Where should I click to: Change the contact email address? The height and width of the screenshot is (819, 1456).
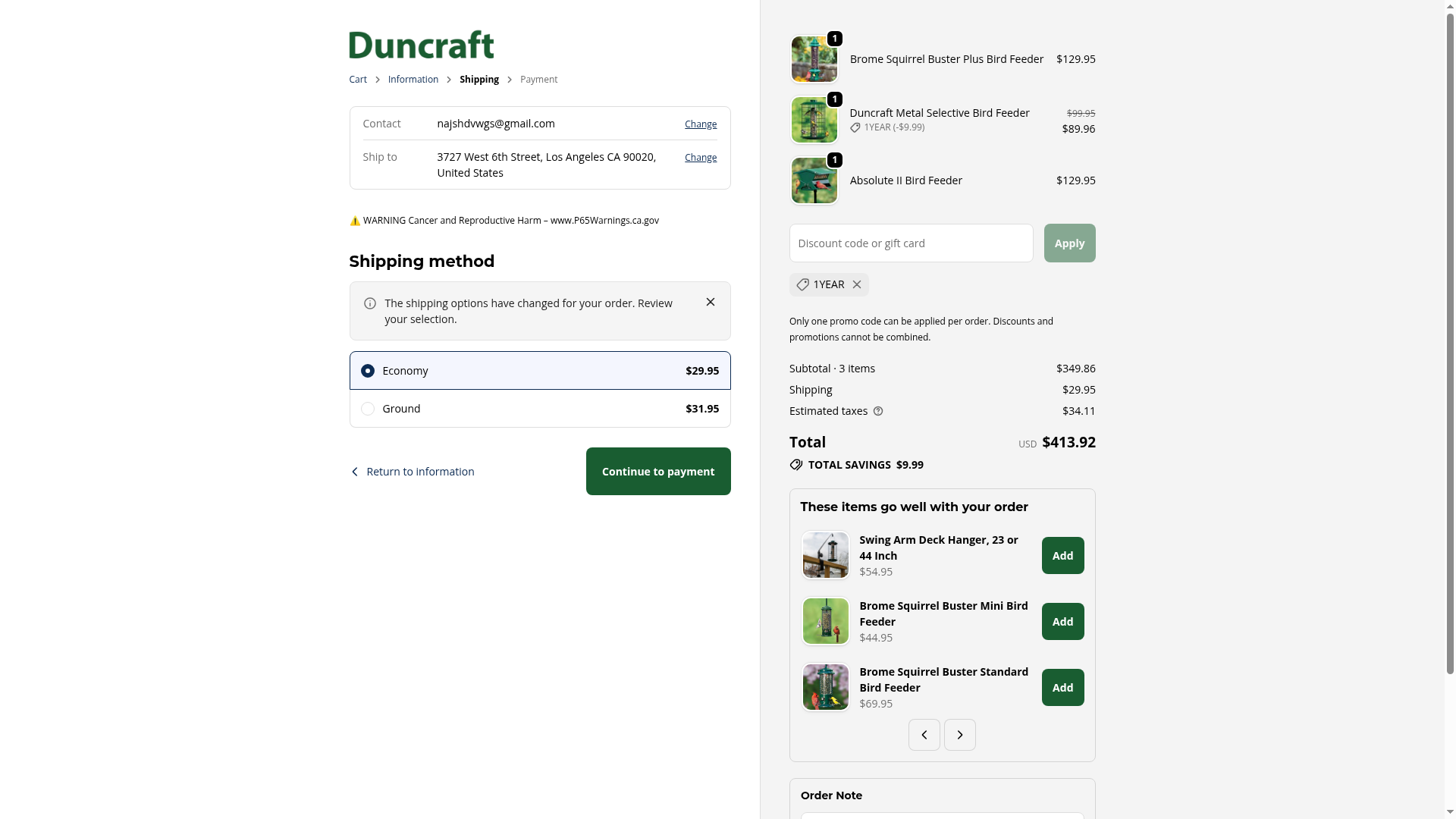click(701, 124)
